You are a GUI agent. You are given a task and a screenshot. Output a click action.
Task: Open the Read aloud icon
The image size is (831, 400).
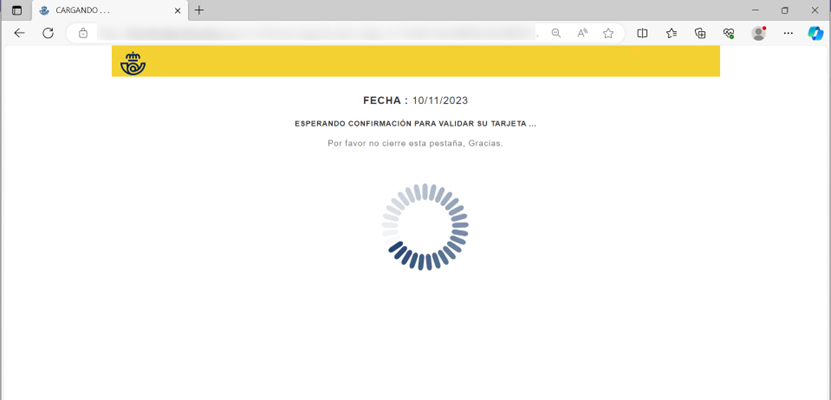pyautogui.click(x=582, y=33)
